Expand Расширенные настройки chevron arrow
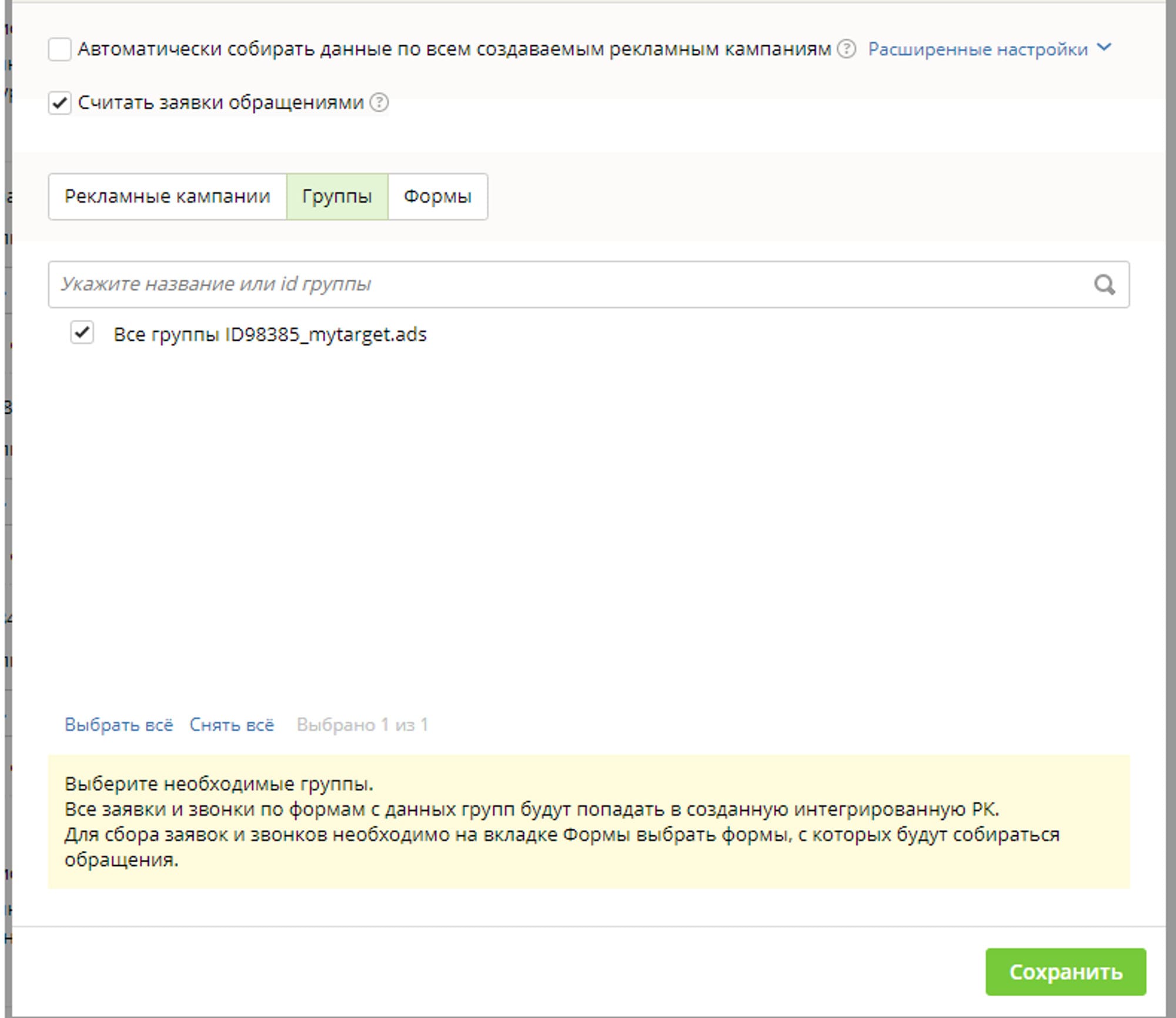 tap(1104, 48)
